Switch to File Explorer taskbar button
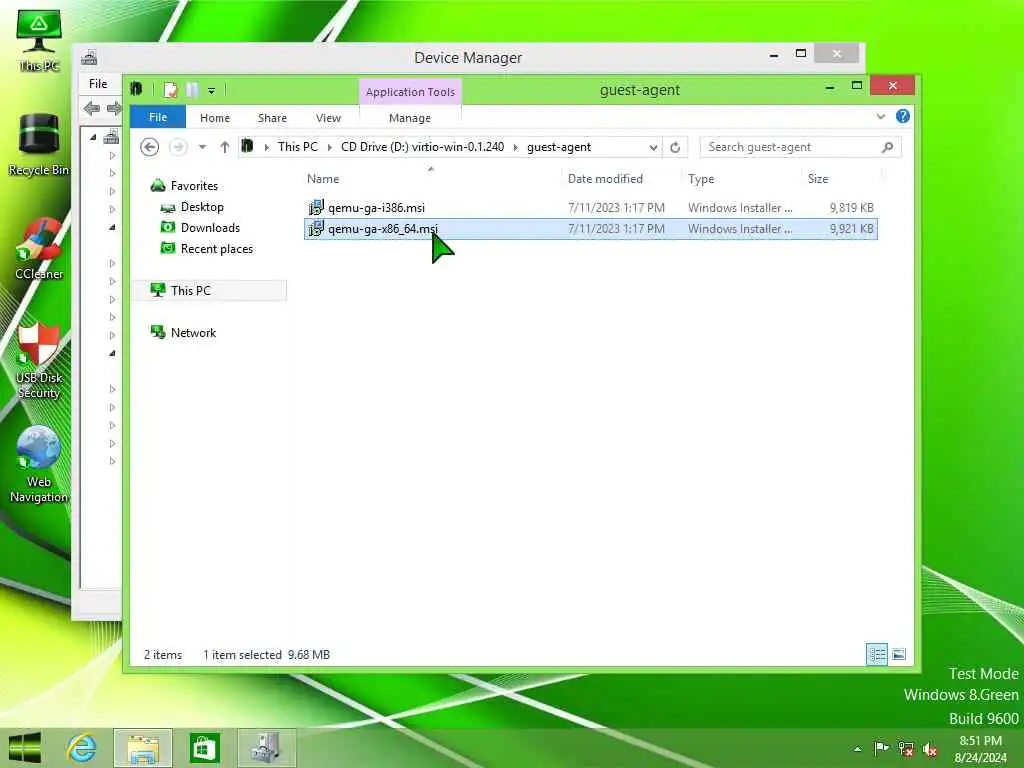The height and width of the screenshot is (768, 1024). click(143, 748)
